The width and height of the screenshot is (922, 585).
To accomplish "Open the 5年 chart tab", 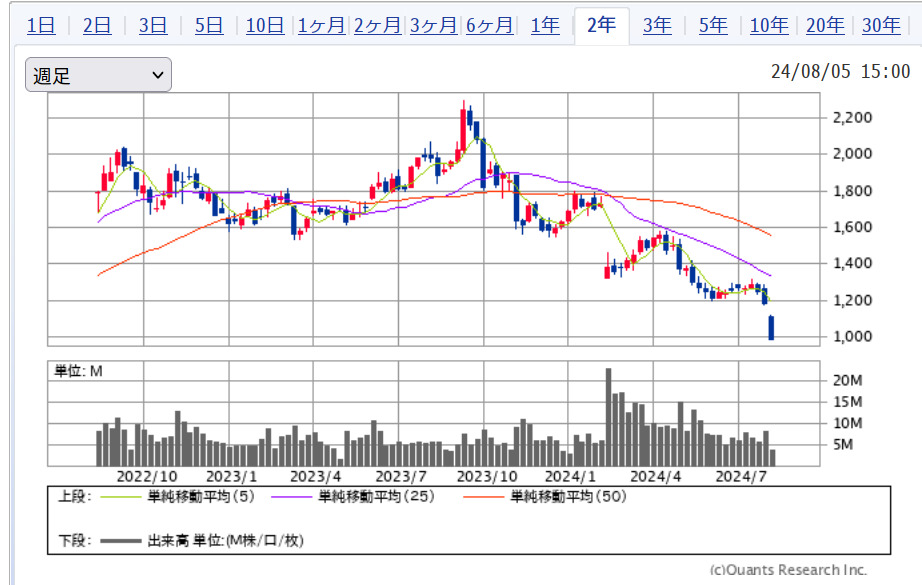I will (713, 26).
